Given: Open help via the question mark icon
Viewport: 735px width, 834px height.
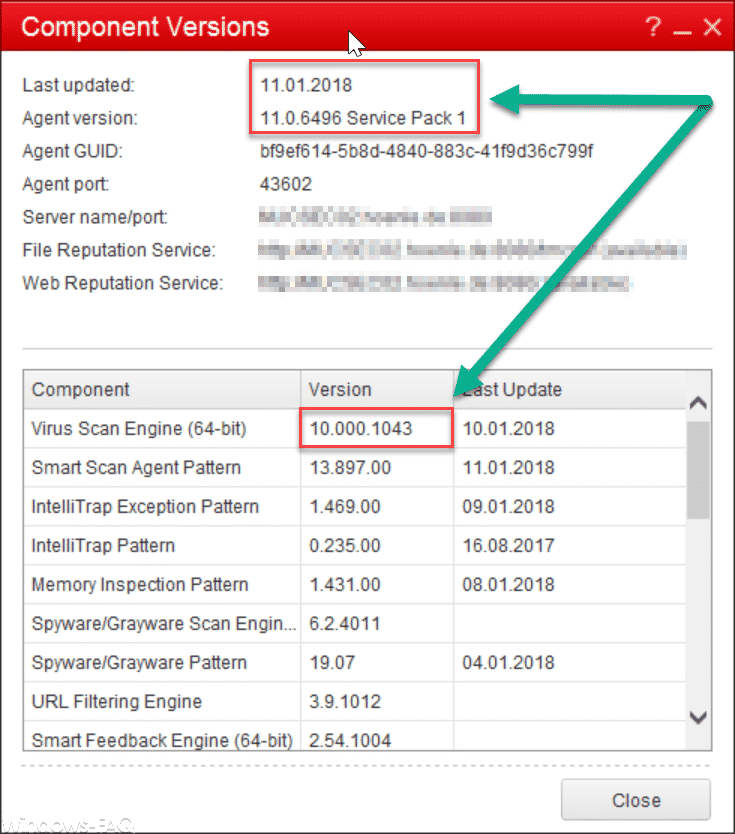Looking at the screenshot, I should pyautogui.click(x=653, y=26).
